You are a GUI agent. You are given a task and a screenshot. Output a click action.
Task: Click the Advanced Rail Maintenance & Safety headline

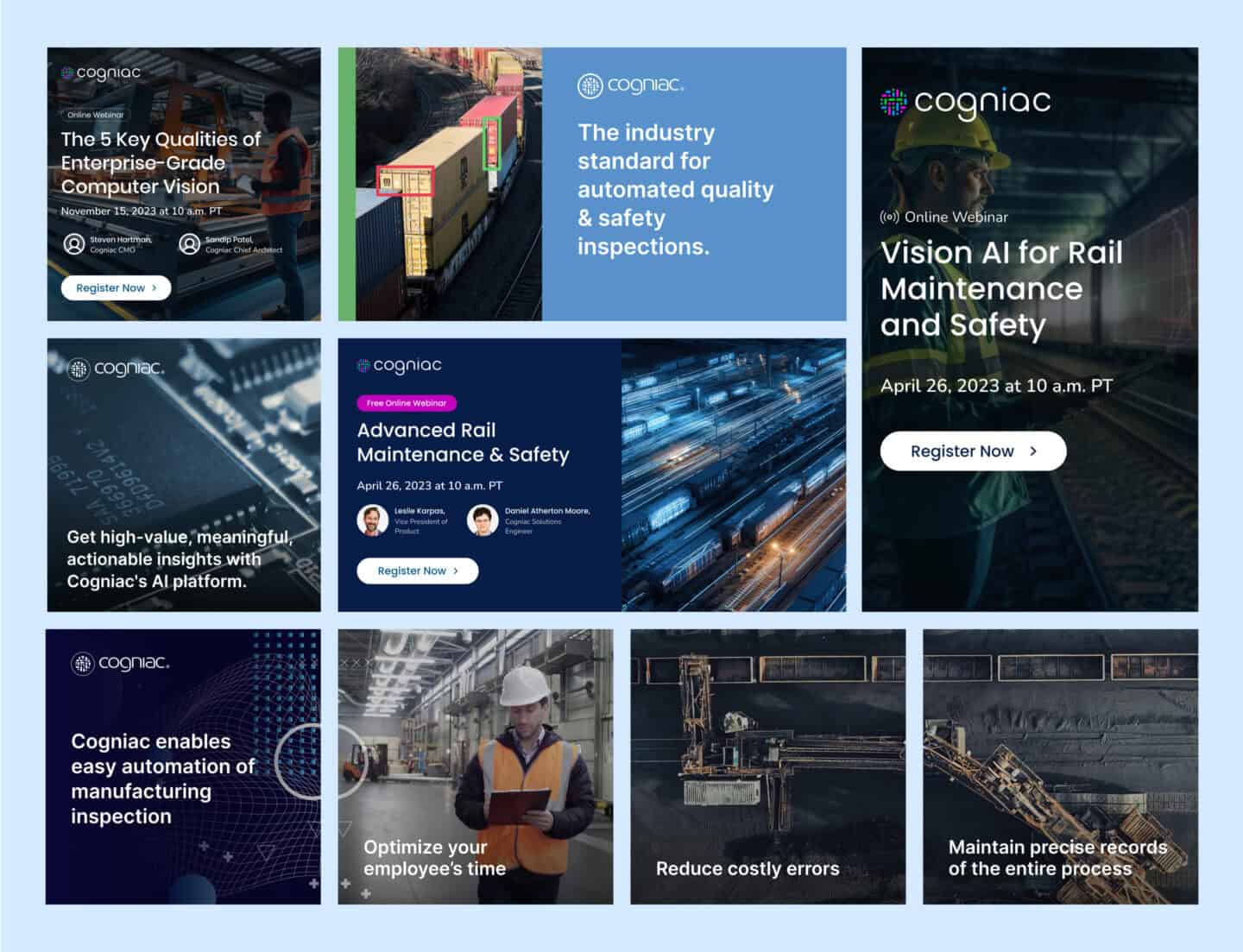tap(463, 442)
